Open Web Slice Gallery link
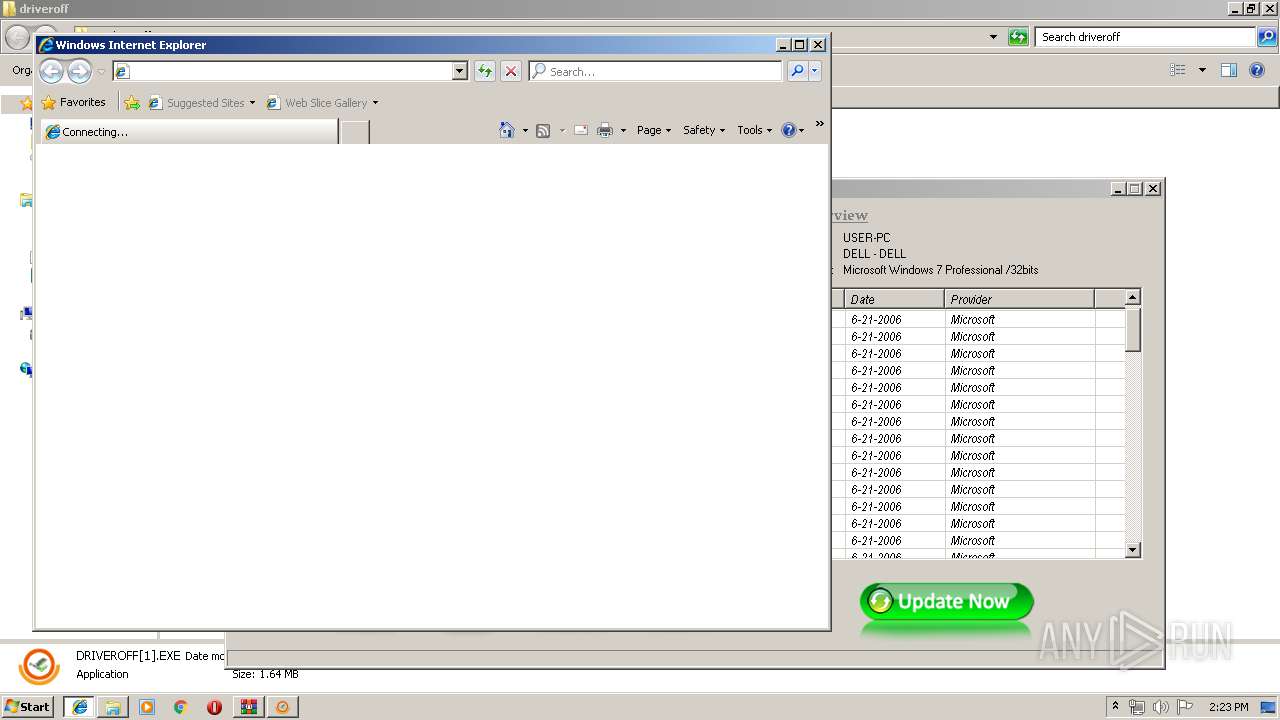This screenshot has width=1280, height=720. [x=317, y=103]
